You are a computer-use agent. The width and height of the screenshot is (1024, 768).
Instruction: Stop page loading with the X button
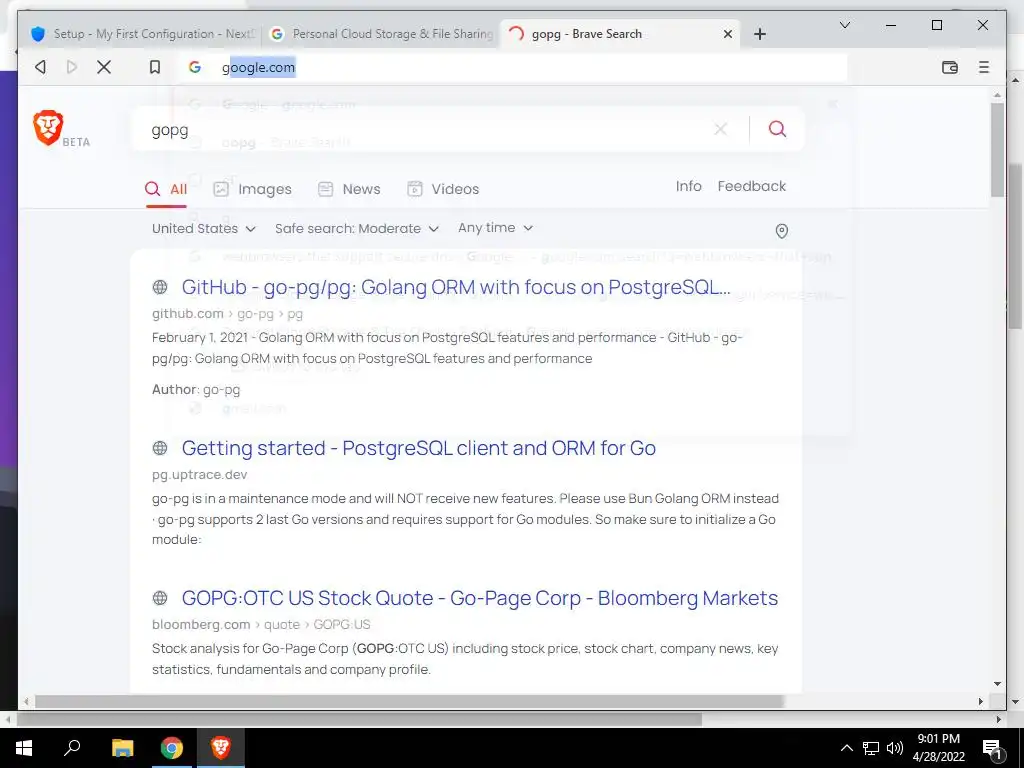pyautogui.click(x=104, y=67)
